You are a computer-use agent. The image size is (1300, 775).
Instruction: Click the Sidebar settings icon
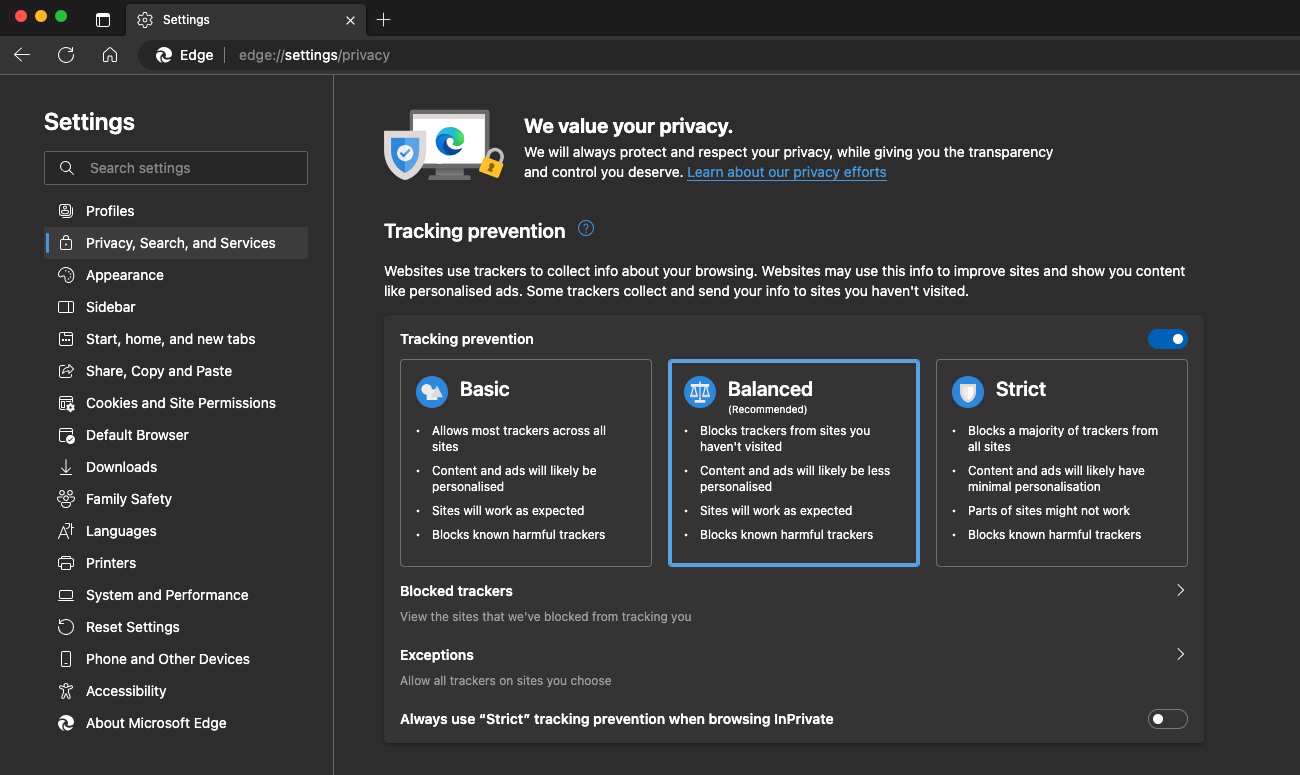point(66,307)
